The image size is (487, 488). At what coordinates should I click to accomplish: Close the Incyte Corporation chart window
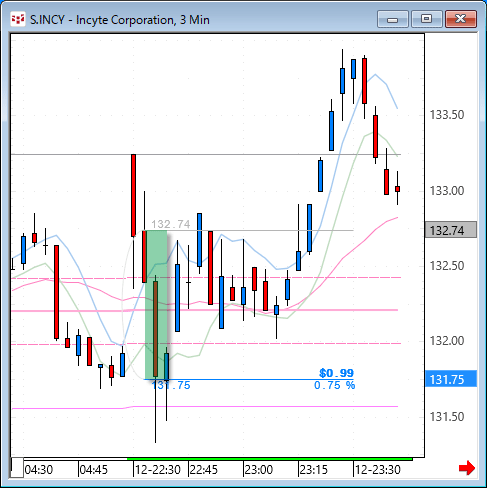point(461,19)
